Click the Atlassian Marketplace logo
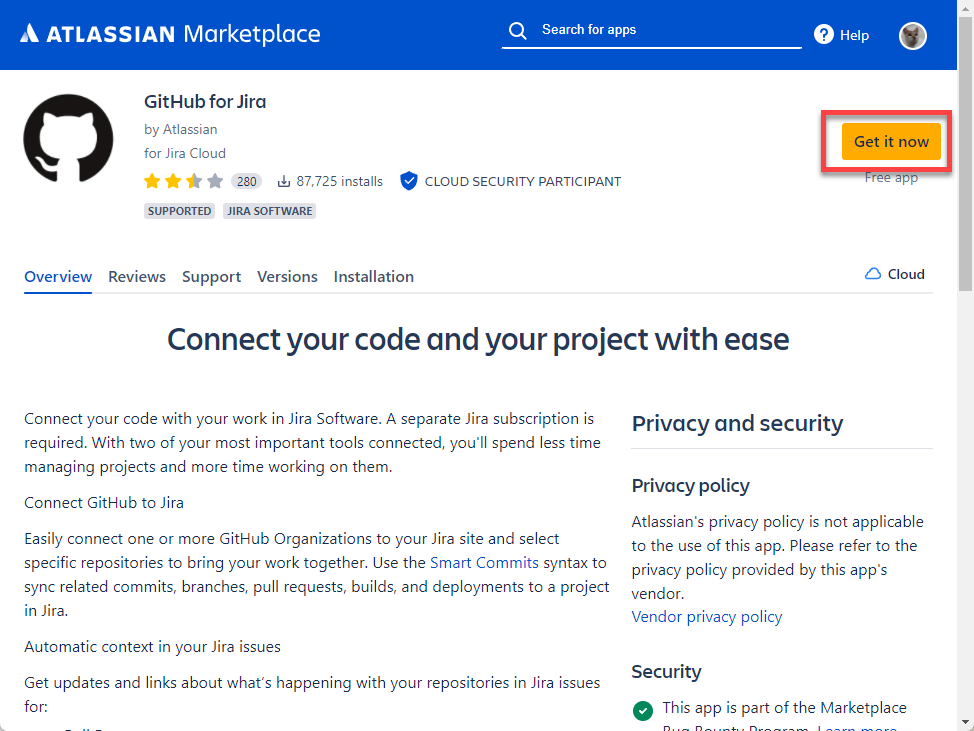Image resolution: width=974 pixels, height=731 pixels. coord(170,34)
